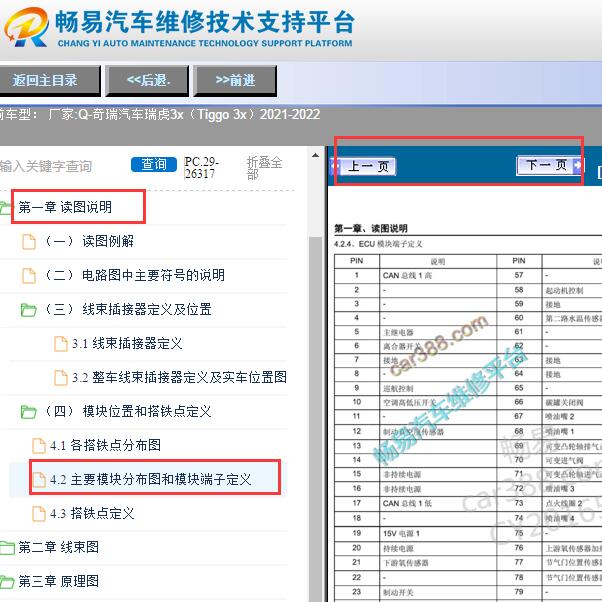This screenshot has width=602, height=602.
Task: Click page icon beside 3.2 整车线束插接器定义
Action: point(61,377)
